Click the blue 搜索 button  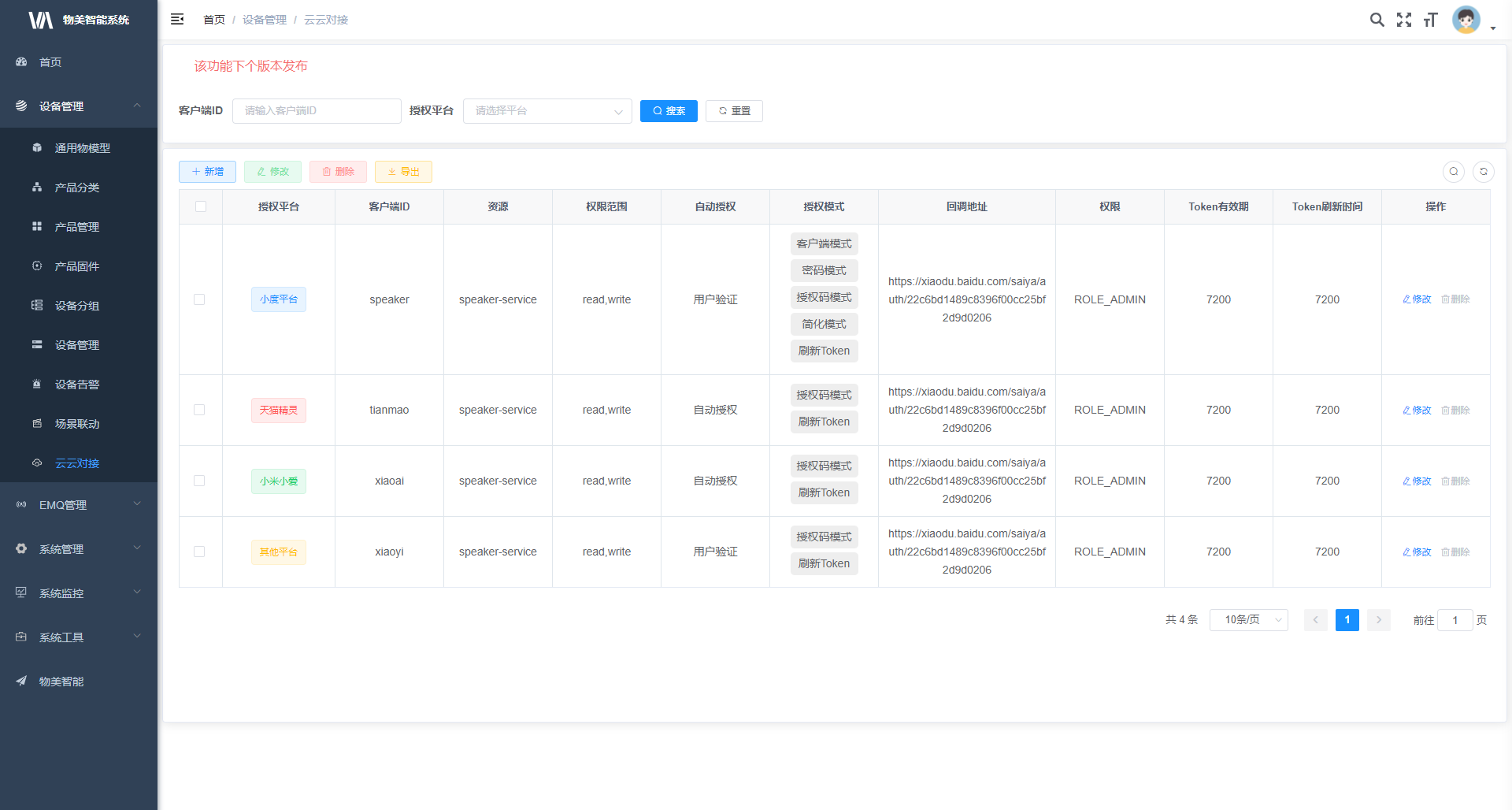pos(669,111)
